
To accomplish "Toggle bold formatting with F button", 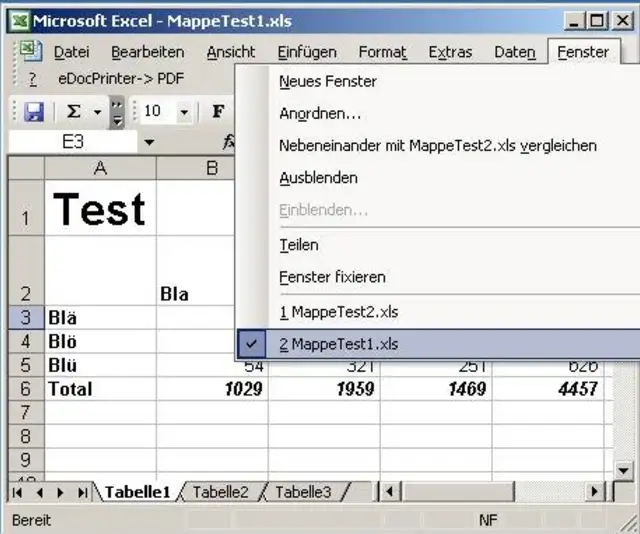I will tap(218, 111).
